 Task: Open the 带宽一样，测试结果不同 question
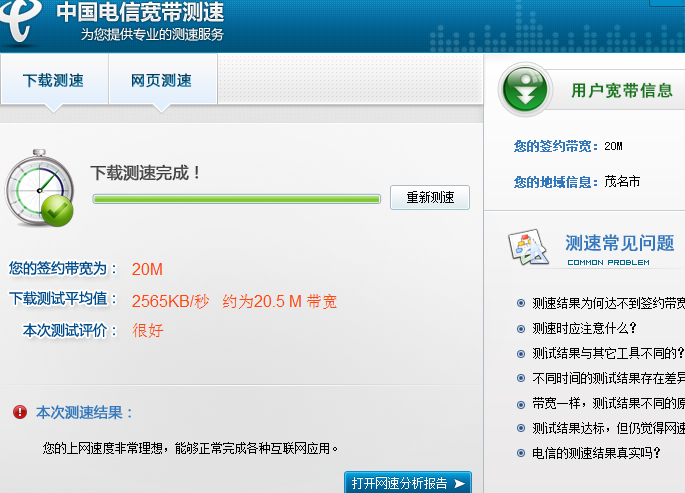607,403
